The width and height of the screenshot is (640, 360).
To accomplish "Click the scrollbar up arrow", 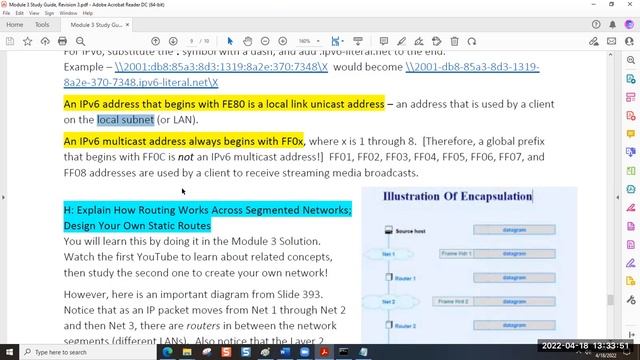I will (611, 54).
